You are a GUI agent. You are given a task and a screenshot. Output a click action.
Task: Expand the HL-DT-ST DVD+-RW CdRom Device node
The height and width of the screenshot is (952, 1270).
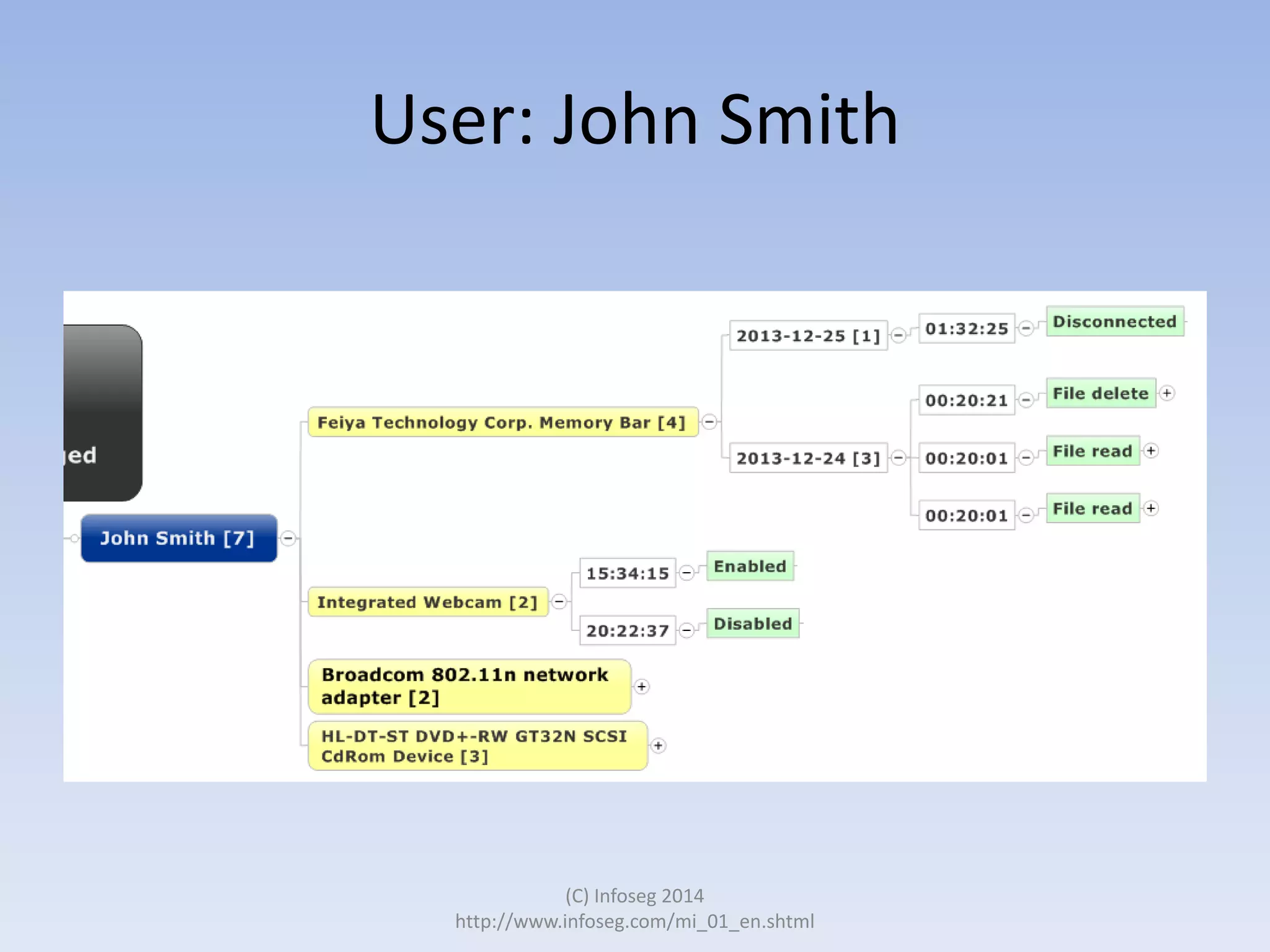pos(658,746)
